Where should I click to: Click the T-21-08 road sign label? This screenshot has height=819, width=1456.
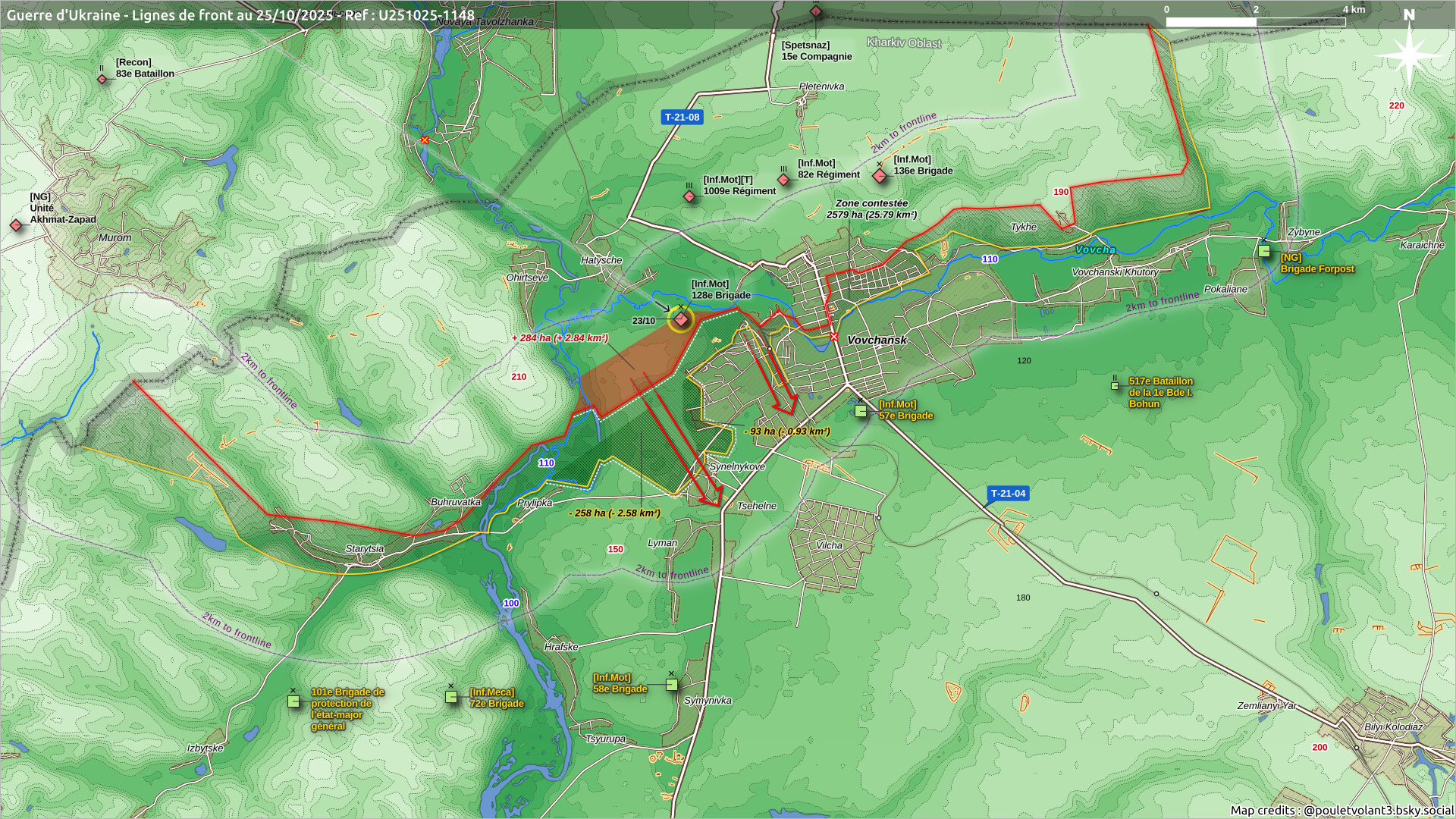pyautogui.click(x=682, y=117)
